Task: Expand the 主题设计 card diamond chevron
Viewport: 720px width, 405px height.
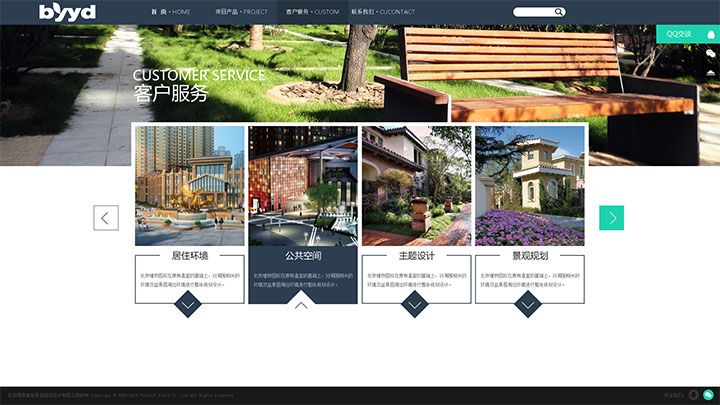Action: coord(415,304)
